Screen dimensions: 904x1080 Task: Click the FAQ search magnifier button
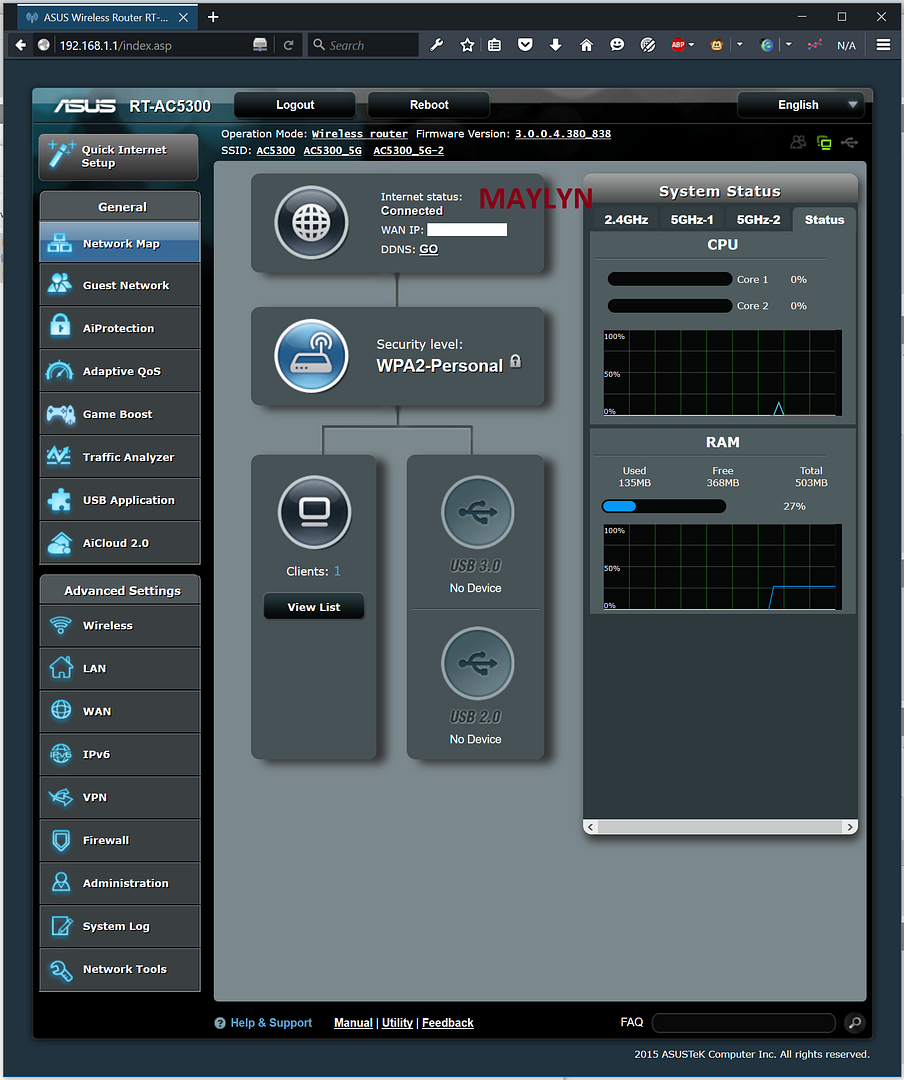click(854, 1023)
